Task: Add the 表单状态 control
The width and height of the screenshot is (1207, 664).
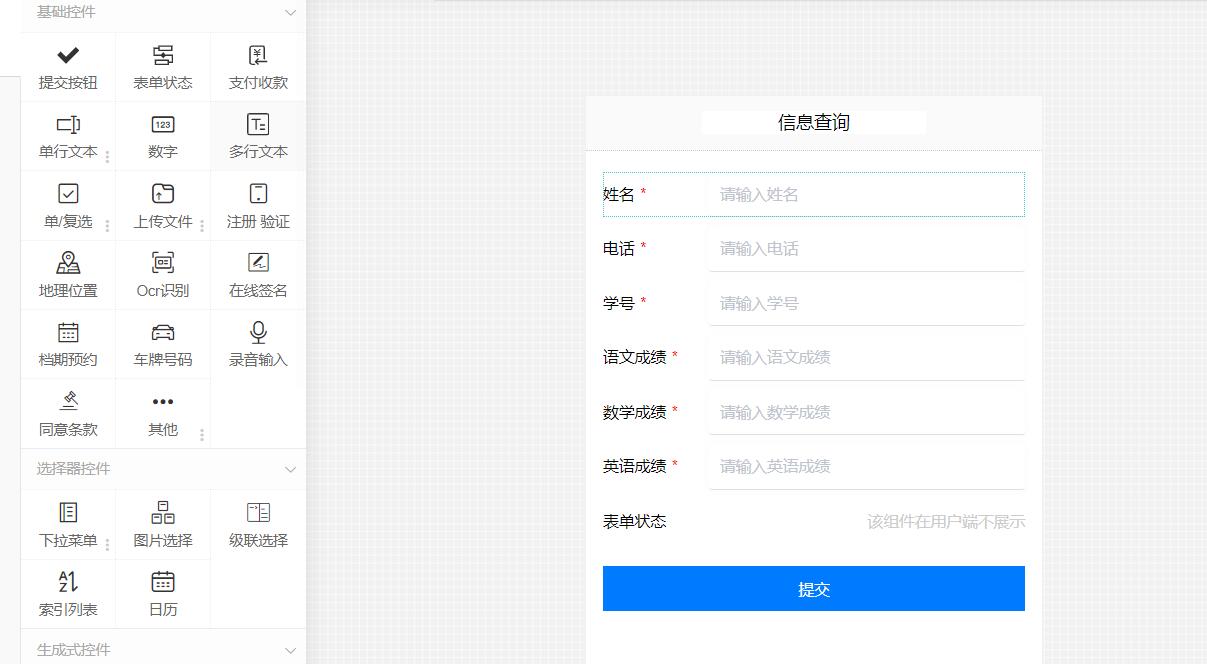Action: coord(163,67)
